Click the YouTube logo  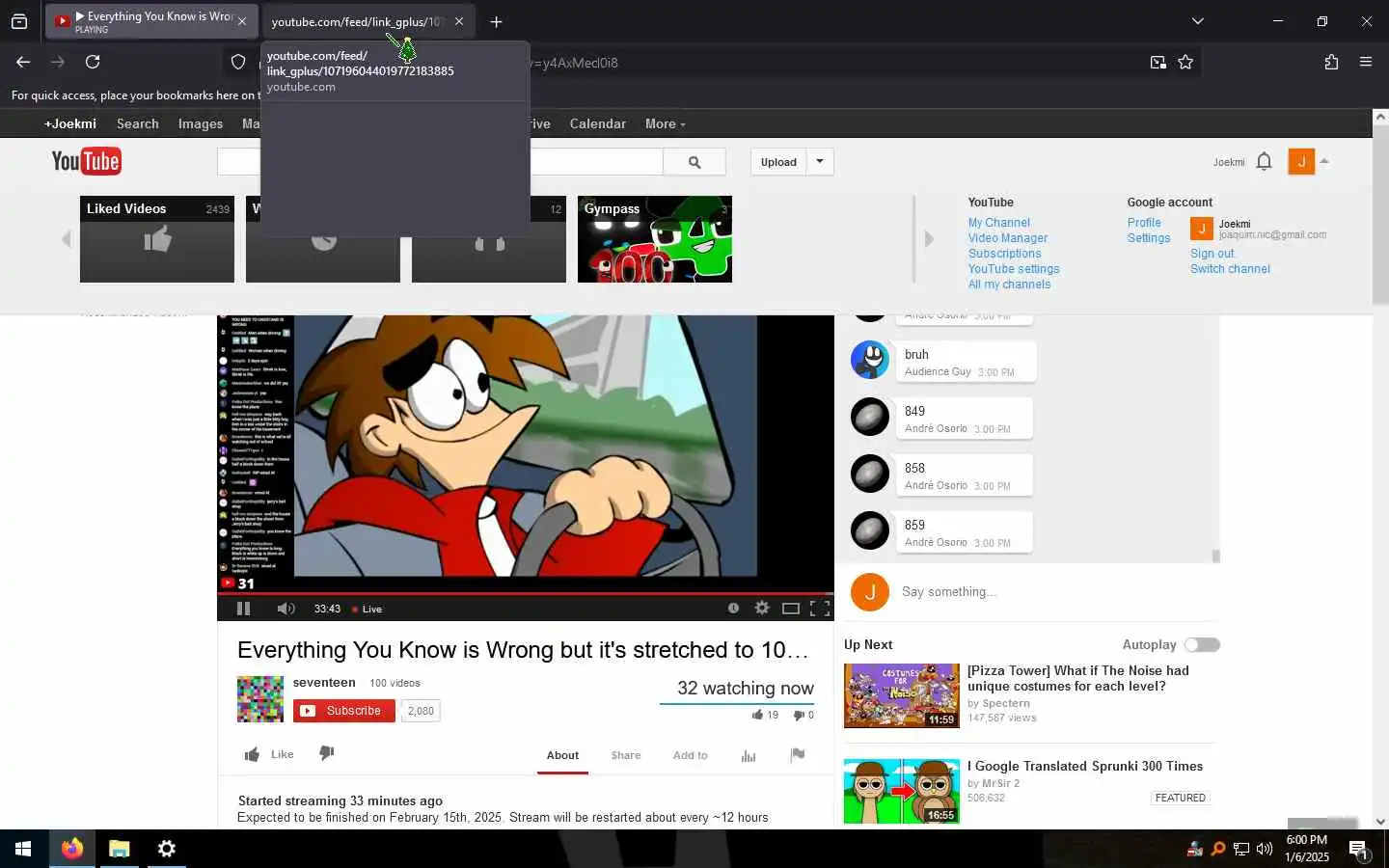(x=86, y=161)
